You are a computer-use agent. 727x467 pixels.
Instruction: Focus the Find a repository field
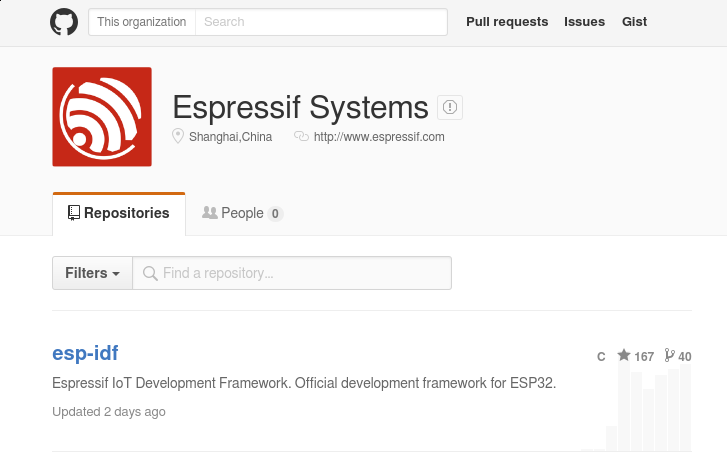tap(300, 273)
